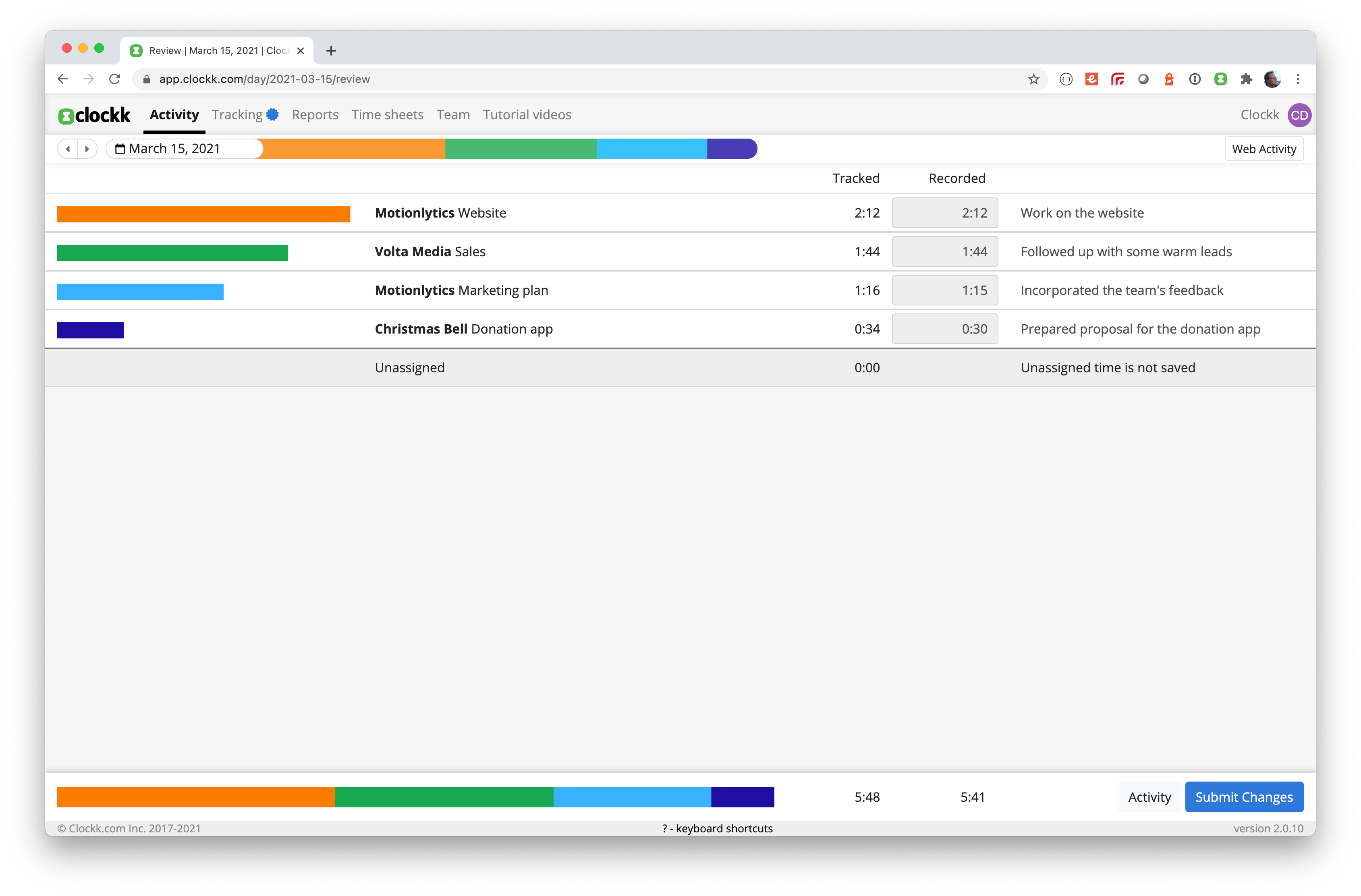Select the Volta Media Sales project name

click(x=430, y=251)
